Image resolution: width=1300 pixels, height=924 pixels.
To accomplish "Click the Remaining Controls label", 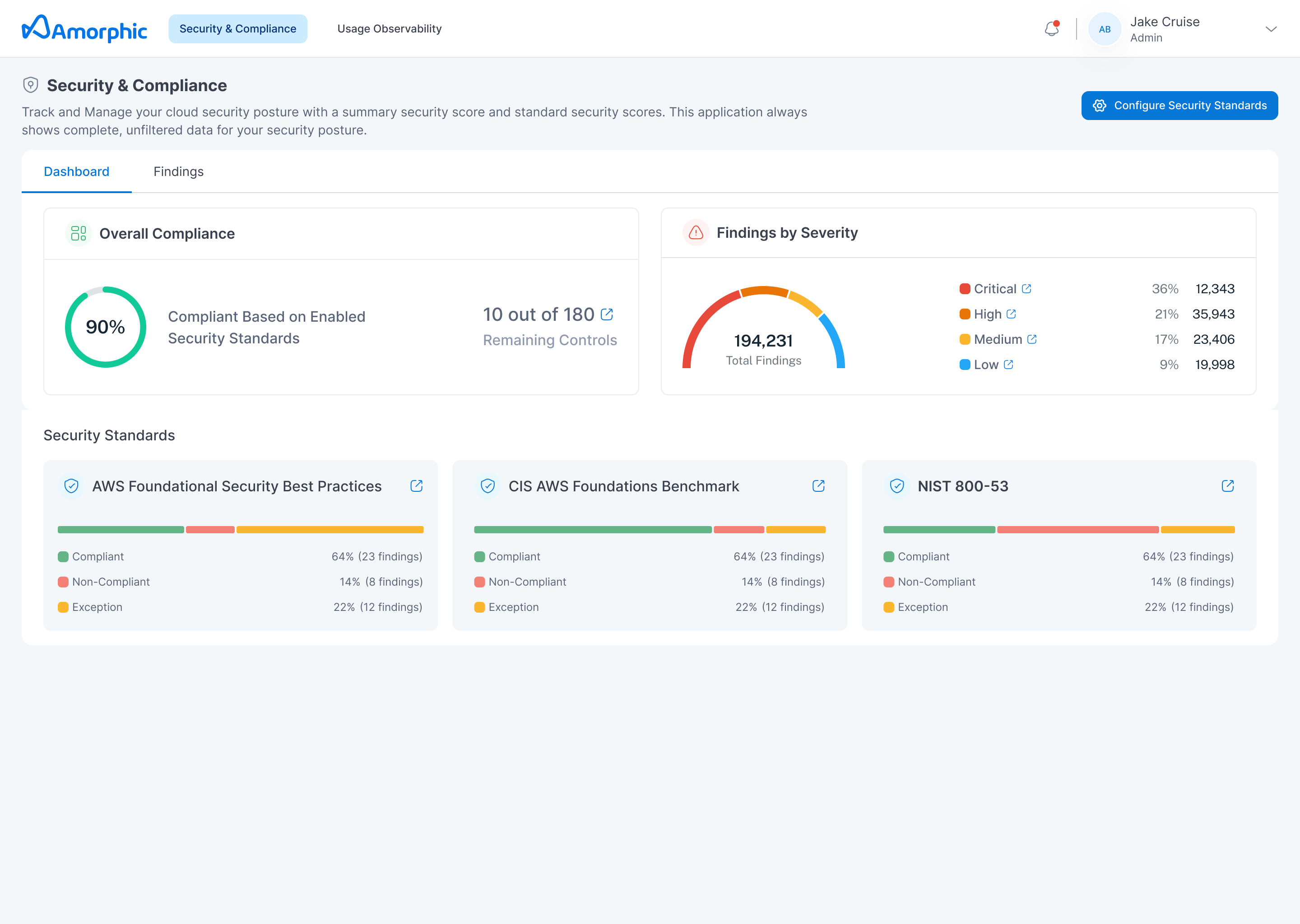I will click(550, 340).
